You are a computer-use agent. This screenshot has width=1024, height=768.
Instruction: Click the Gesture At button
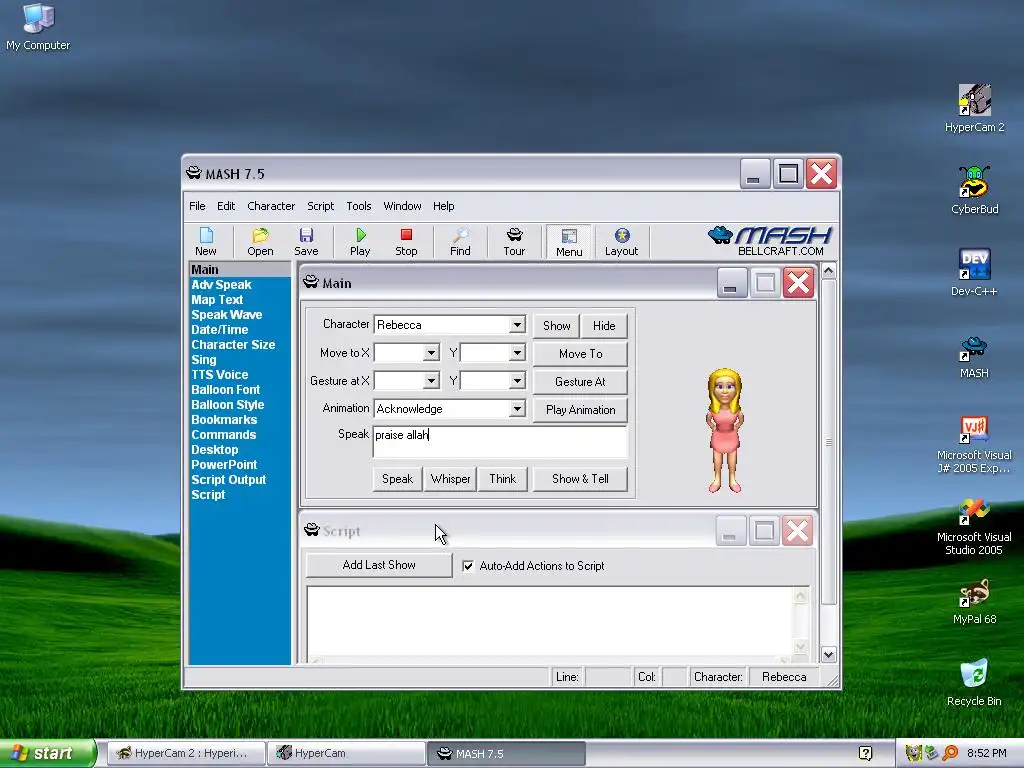coord(581,381)
